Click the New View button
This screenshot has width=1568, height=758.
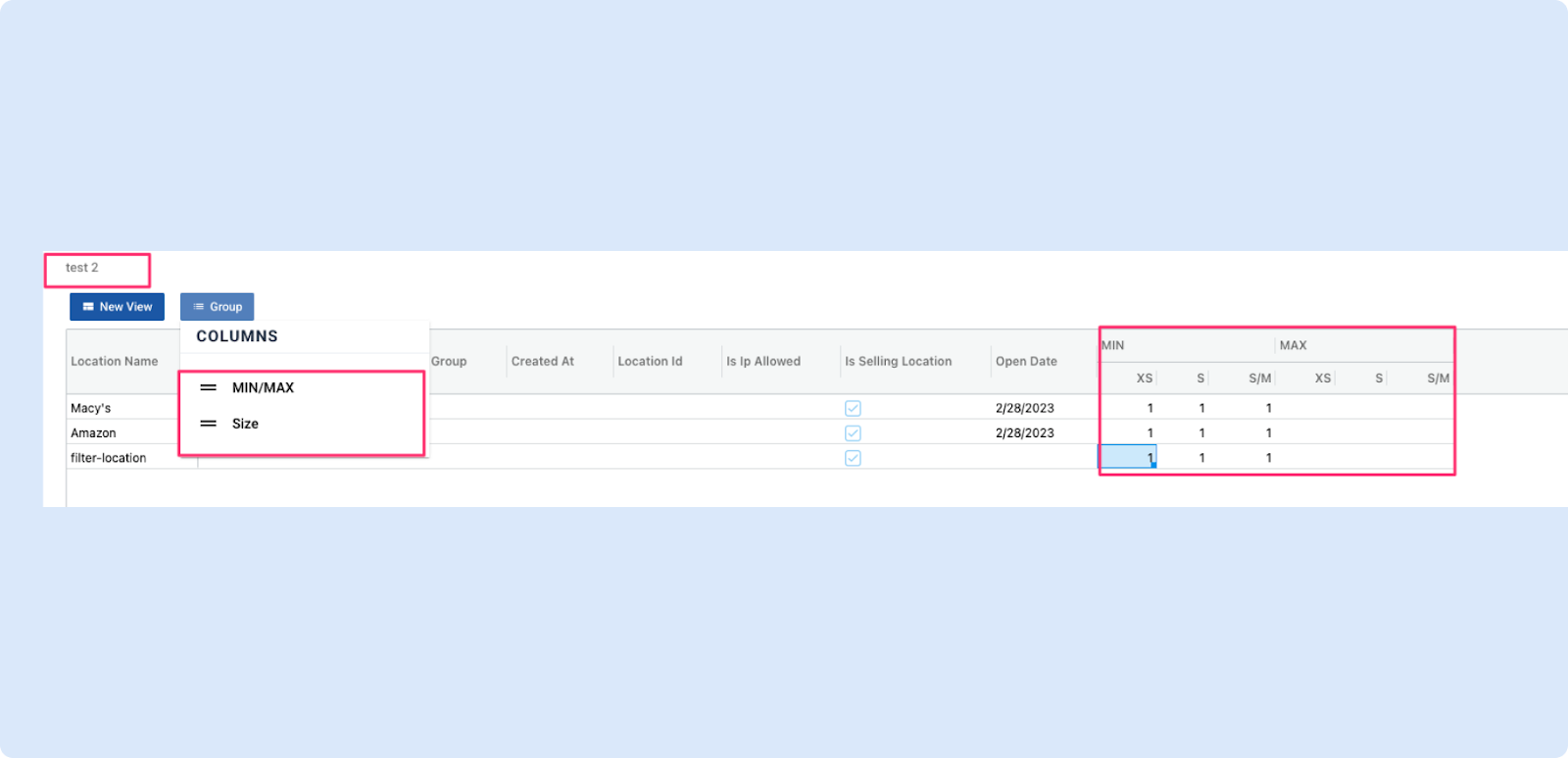click(117, 307)
